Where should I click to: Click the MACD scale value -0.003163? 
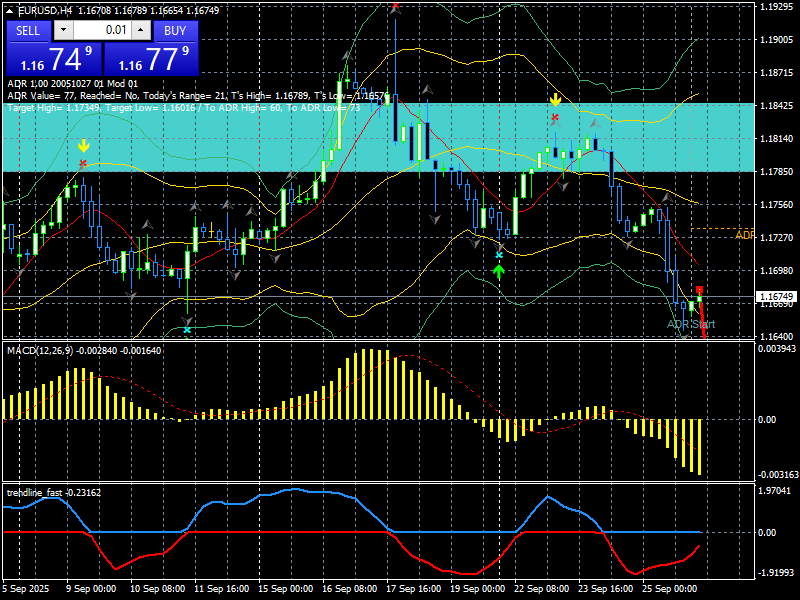778,474
